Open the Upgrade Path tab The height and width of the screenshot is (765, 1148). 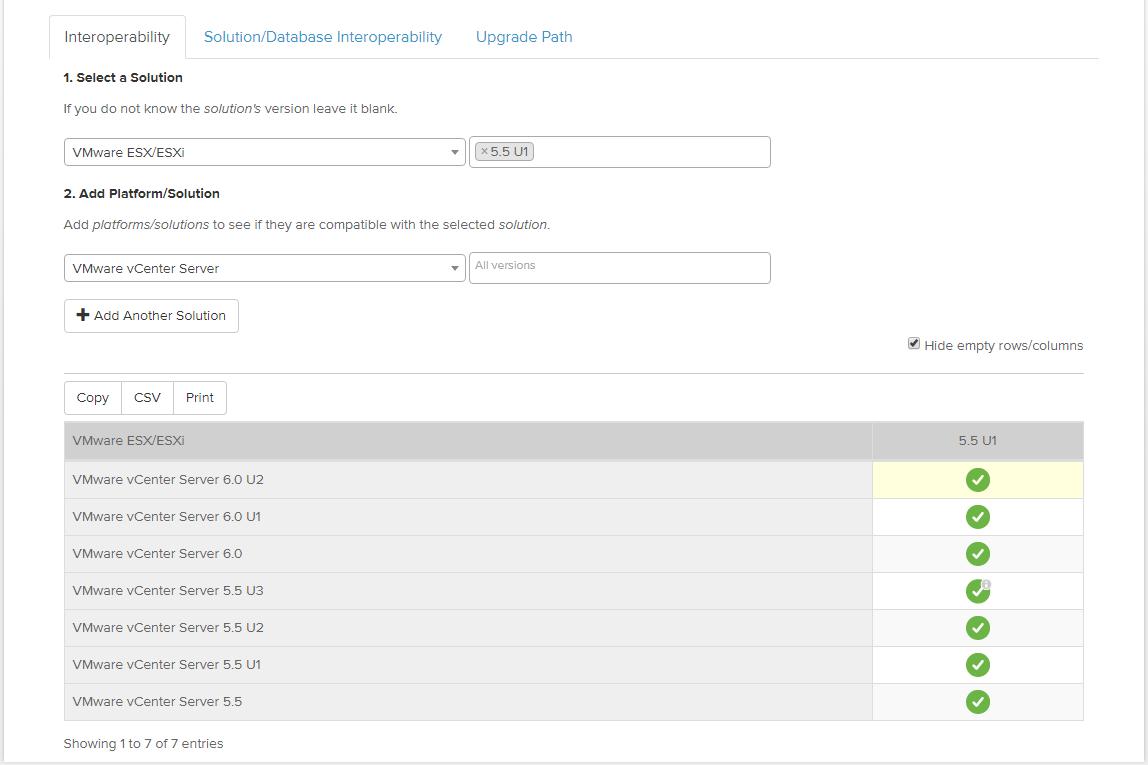524,37
